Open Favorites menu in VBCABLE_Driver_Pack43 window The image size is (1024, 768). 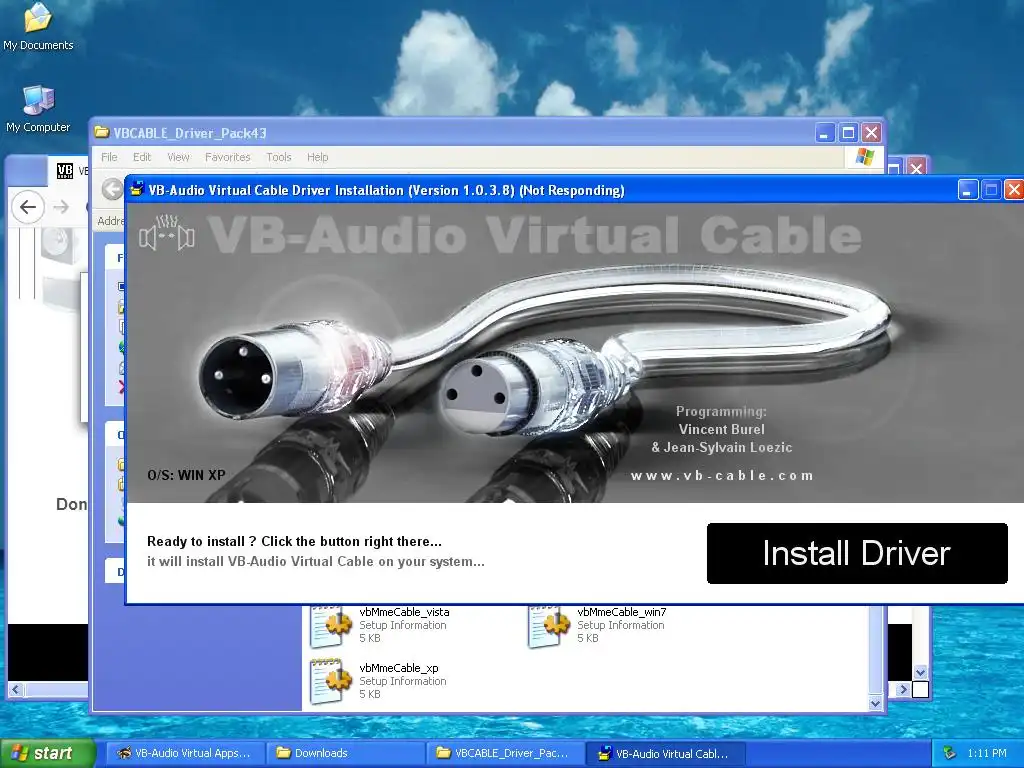[x=227, y=157]
